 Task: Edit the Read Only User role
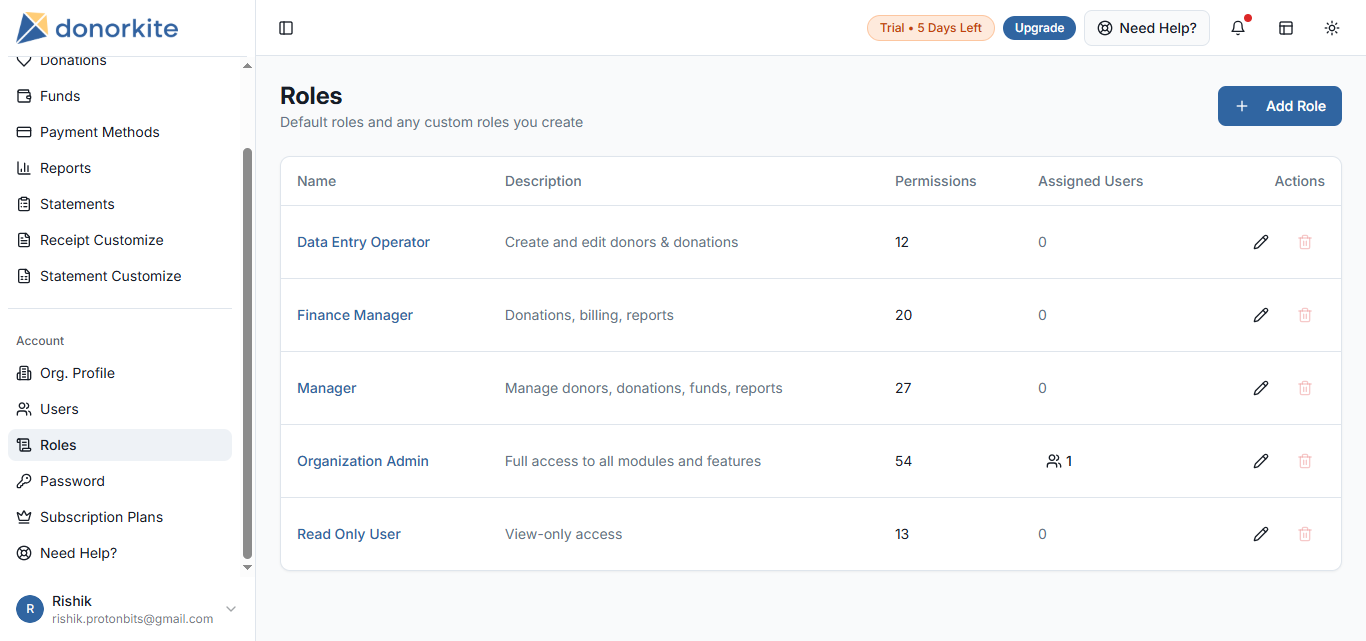tap(1261, 534)
